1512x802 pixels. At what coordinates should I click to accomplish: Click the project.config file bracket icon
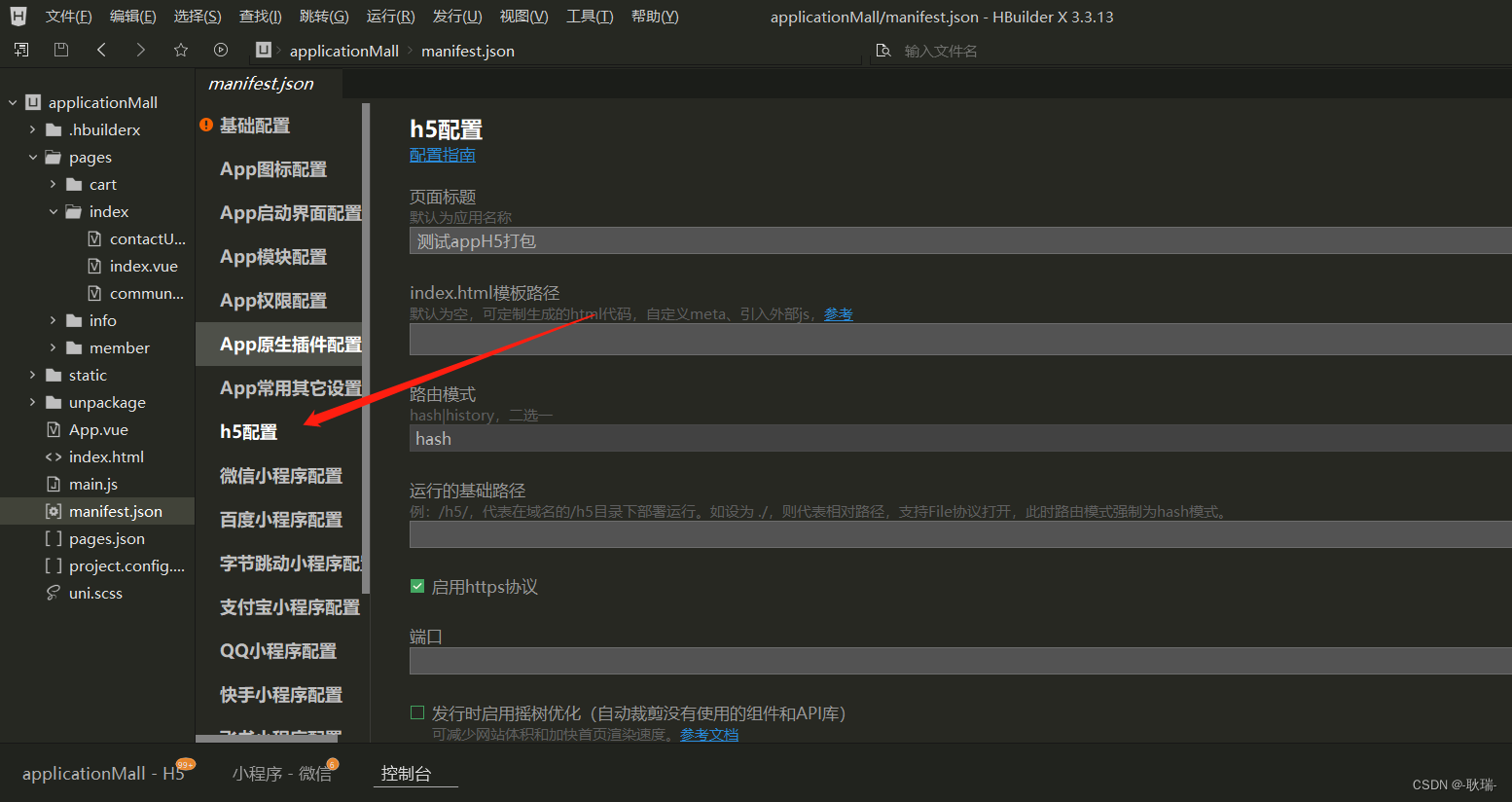coord(54,565)
